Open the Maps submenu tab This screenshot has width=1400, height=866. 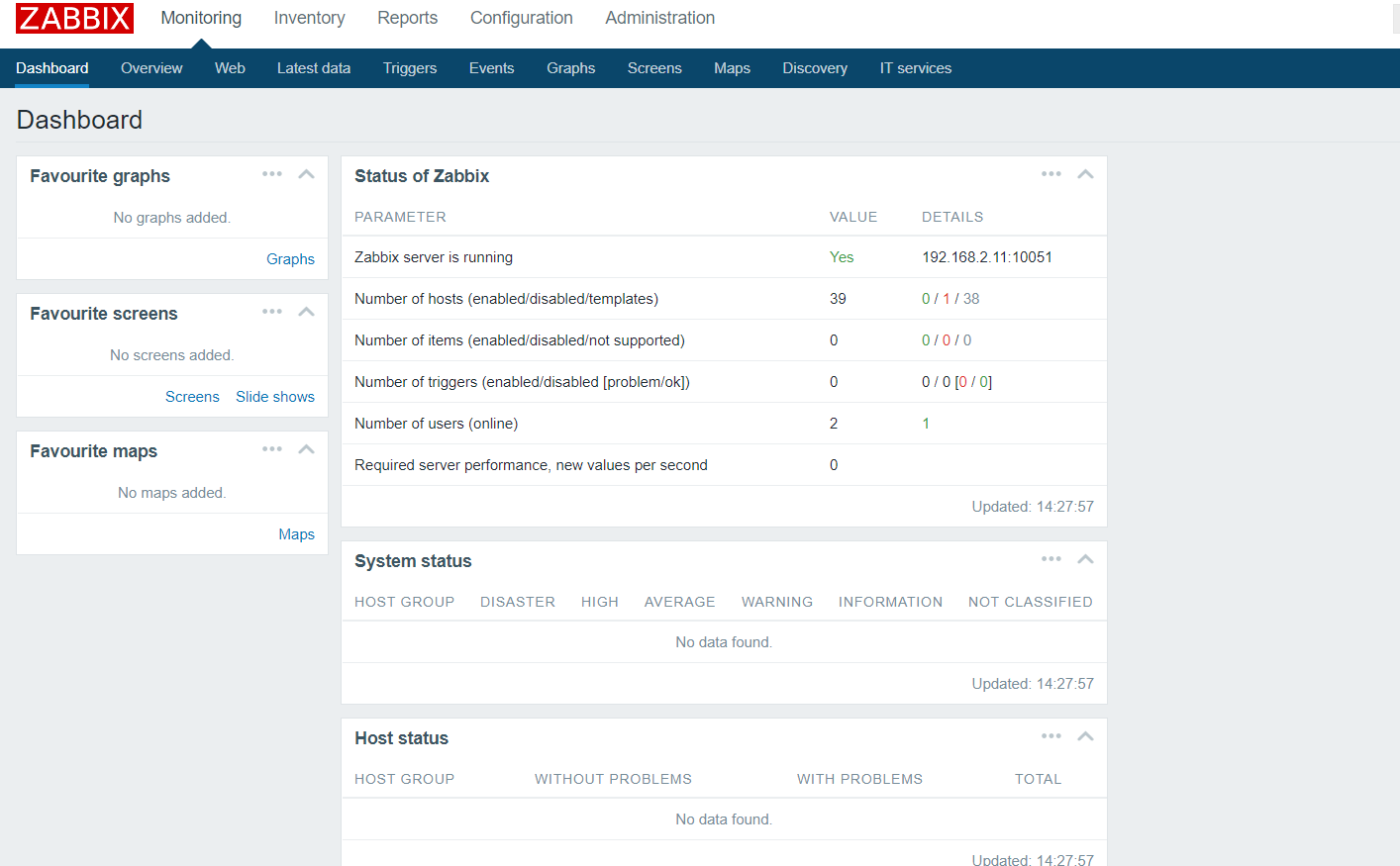[x=733, y=68]
